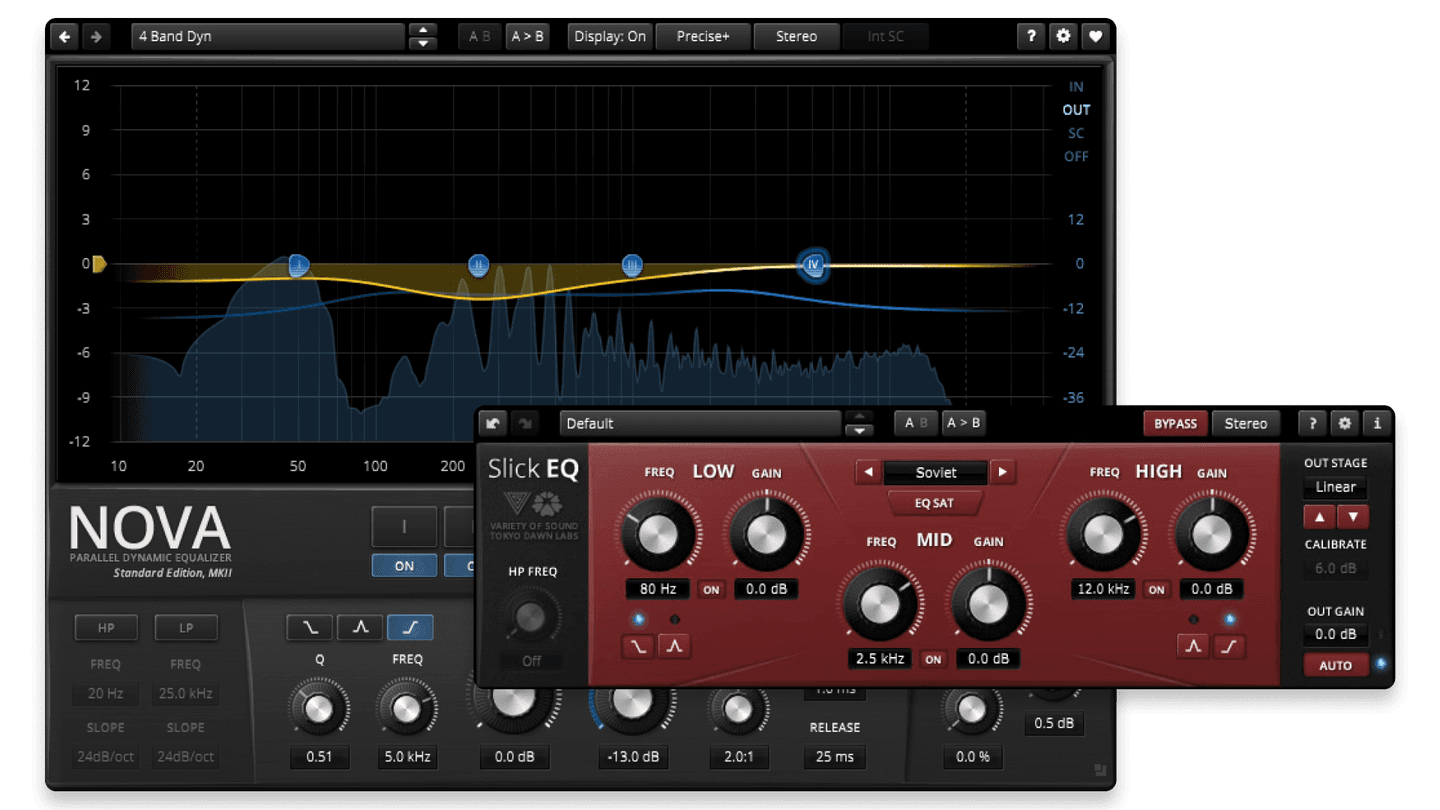Open the 'Default' preset dropdown in SlickEQ
1440x810 pixels.
[x=700, y=422]
